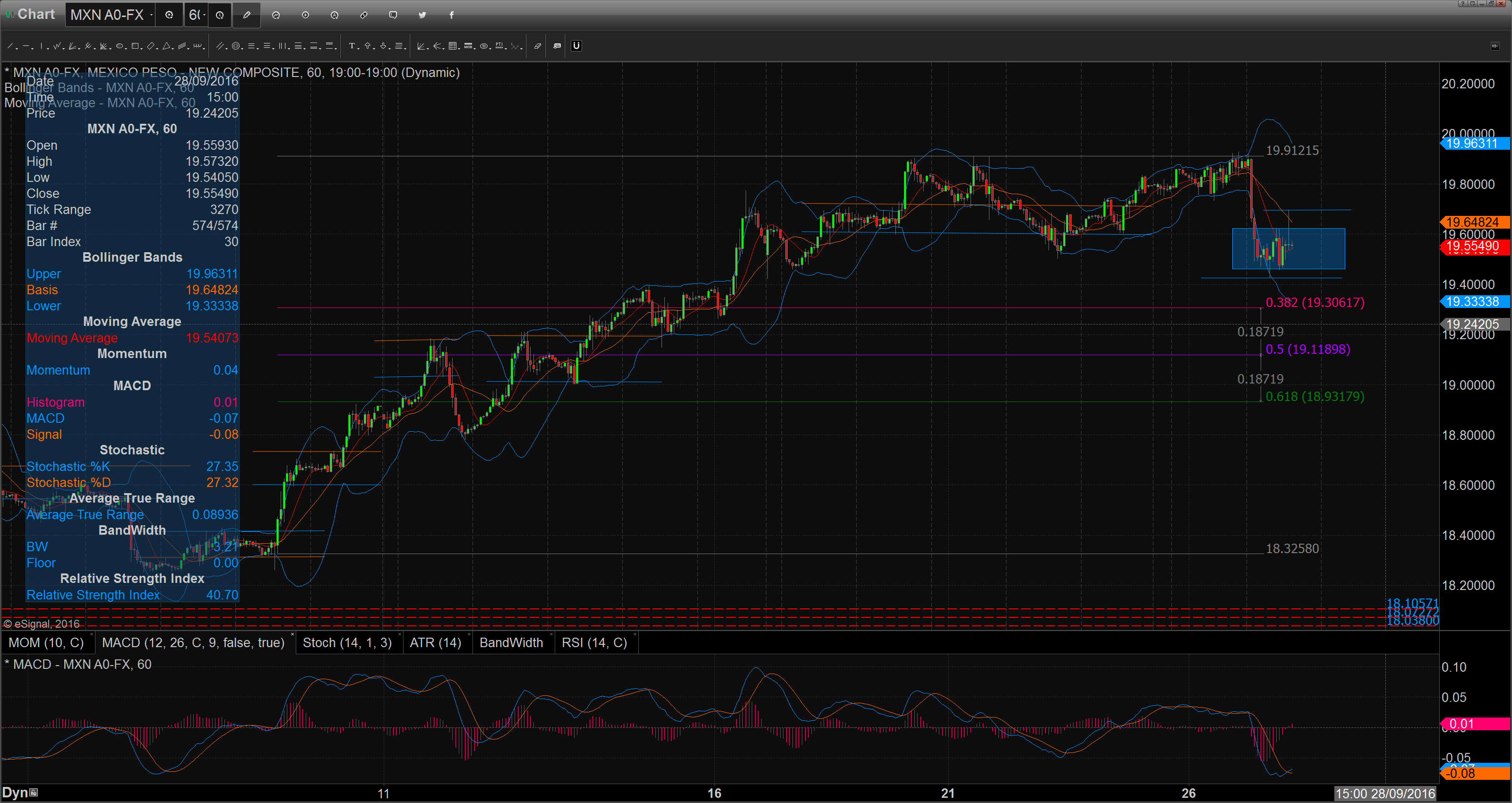Click the 0.5 (19.11898) Fibonacci label
The image size is (1512, 803).
(x=1308, y=349)
